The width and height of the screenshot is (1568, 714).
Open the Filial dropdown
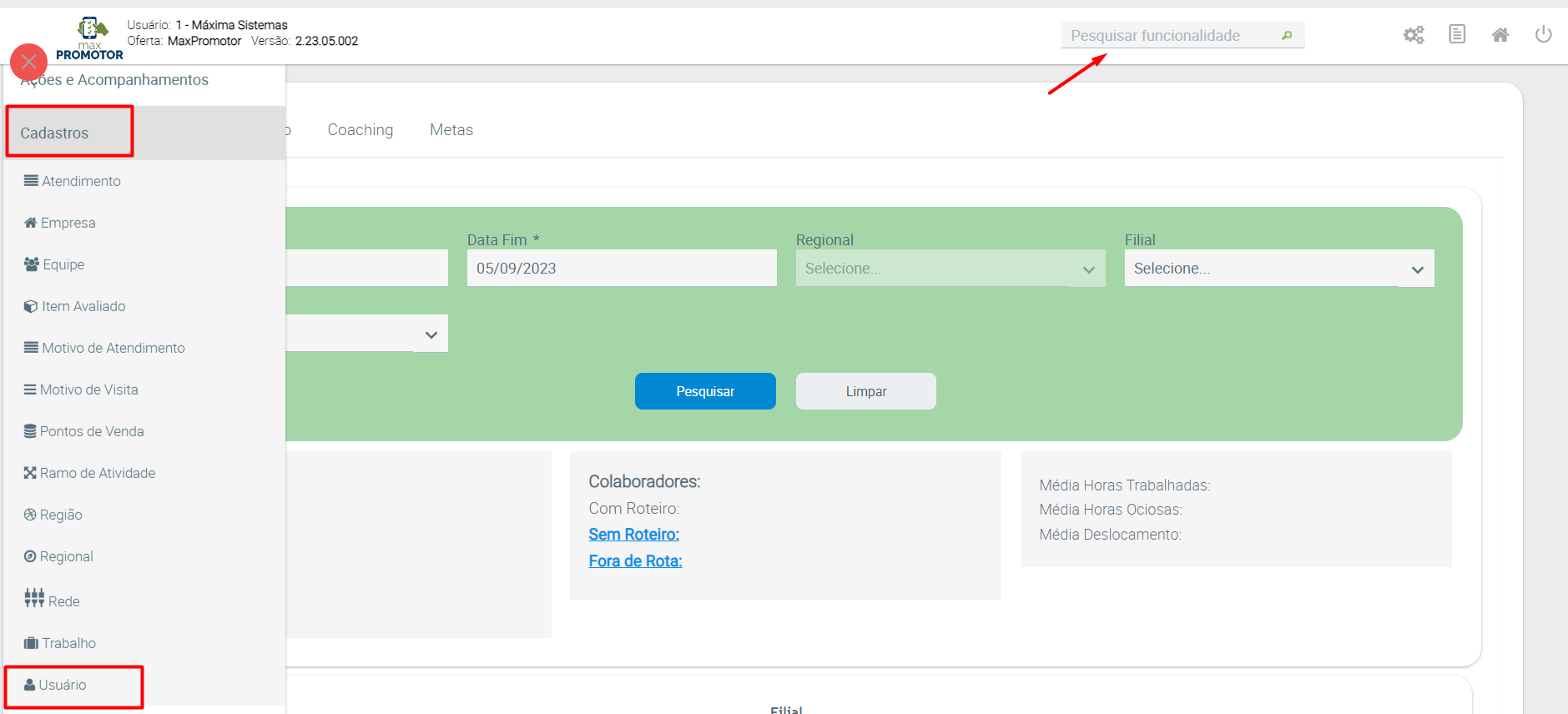(x=1279, y=269)
